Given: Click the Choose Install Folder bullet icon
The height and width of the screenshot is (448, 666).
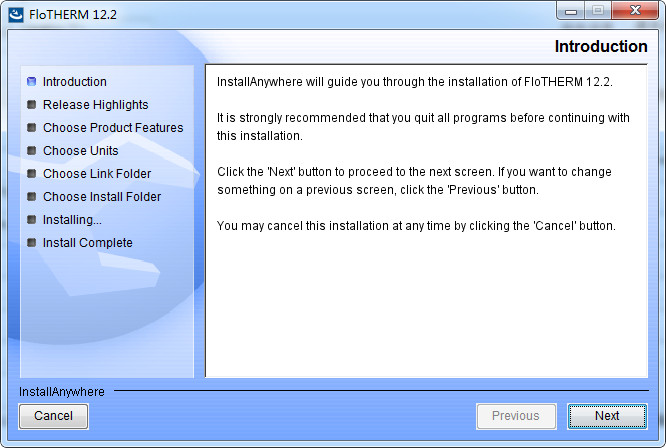Looking at the screenshot, I should [32, 197].
